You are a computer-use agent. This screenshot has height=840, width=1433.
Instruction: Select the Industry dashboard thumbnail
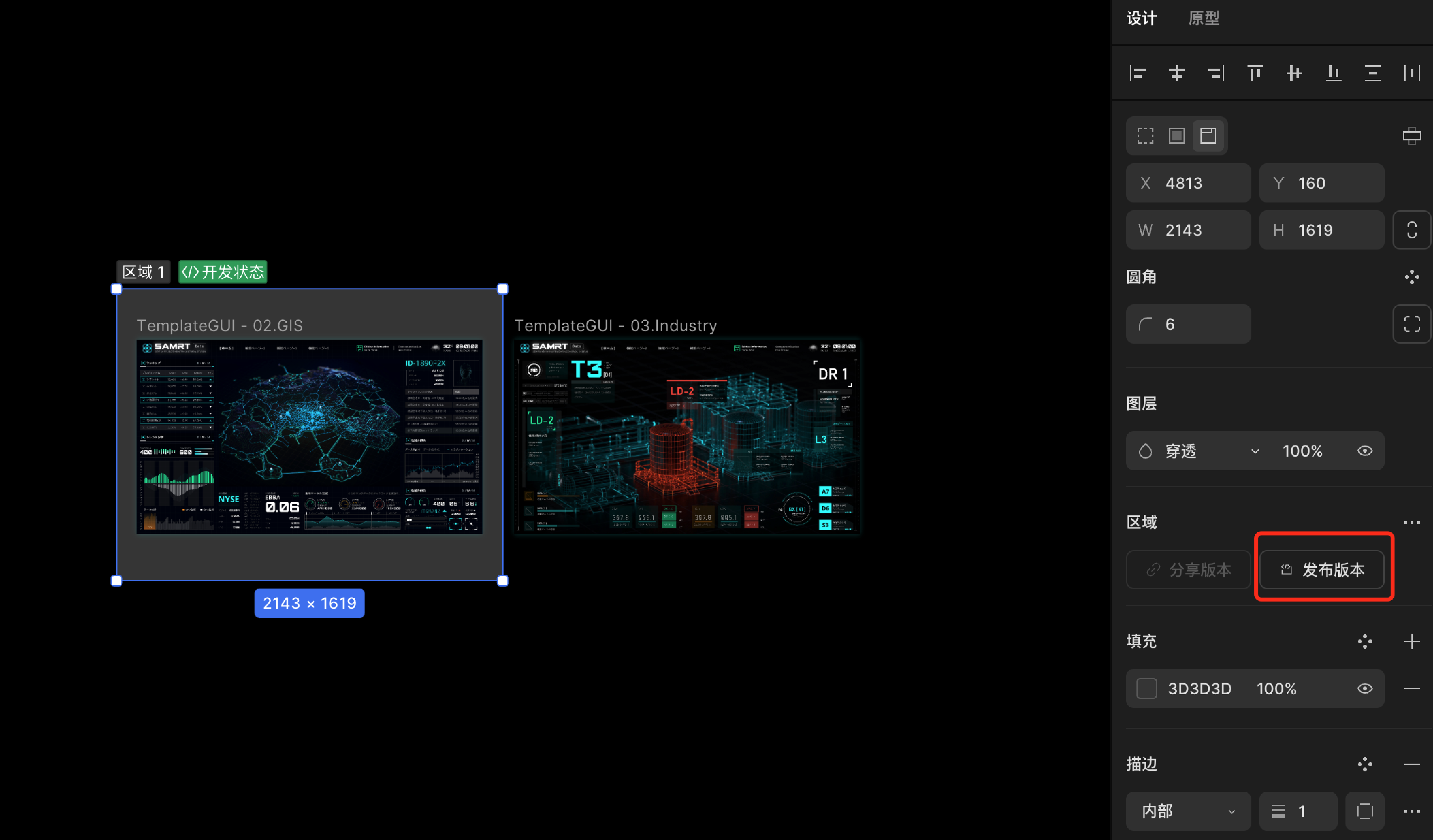(687, 437)
